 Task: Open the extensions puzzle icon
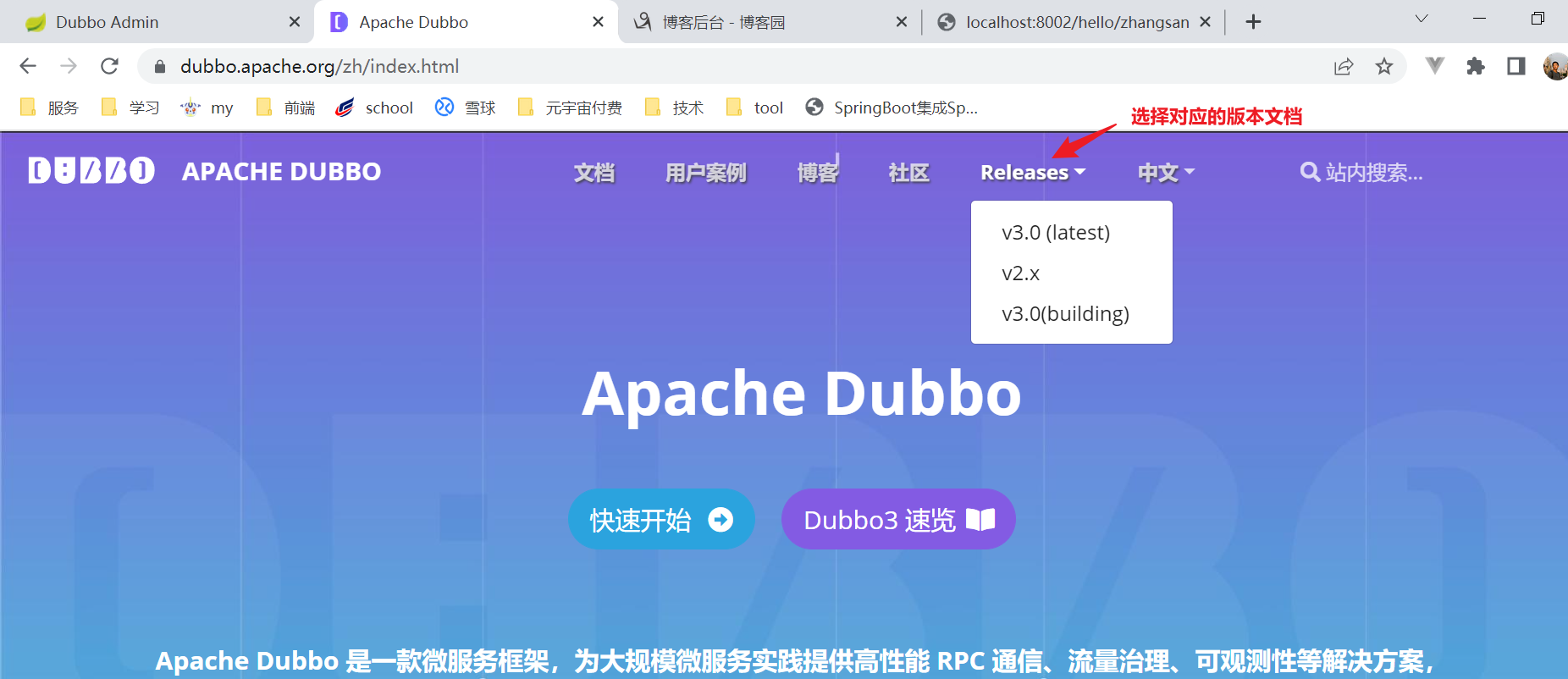point(1476,66)
